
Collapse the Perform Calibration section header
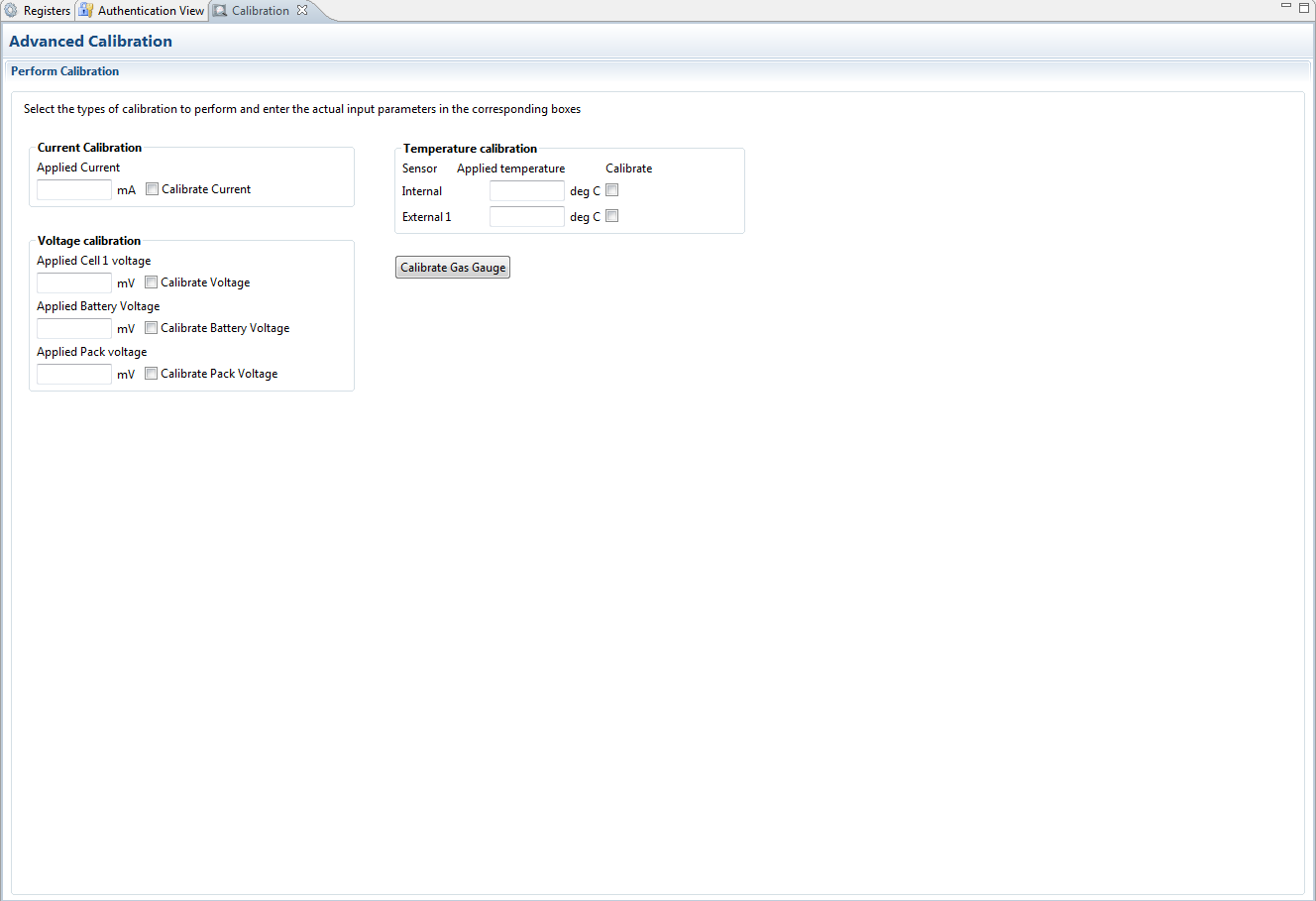point(64,71)
